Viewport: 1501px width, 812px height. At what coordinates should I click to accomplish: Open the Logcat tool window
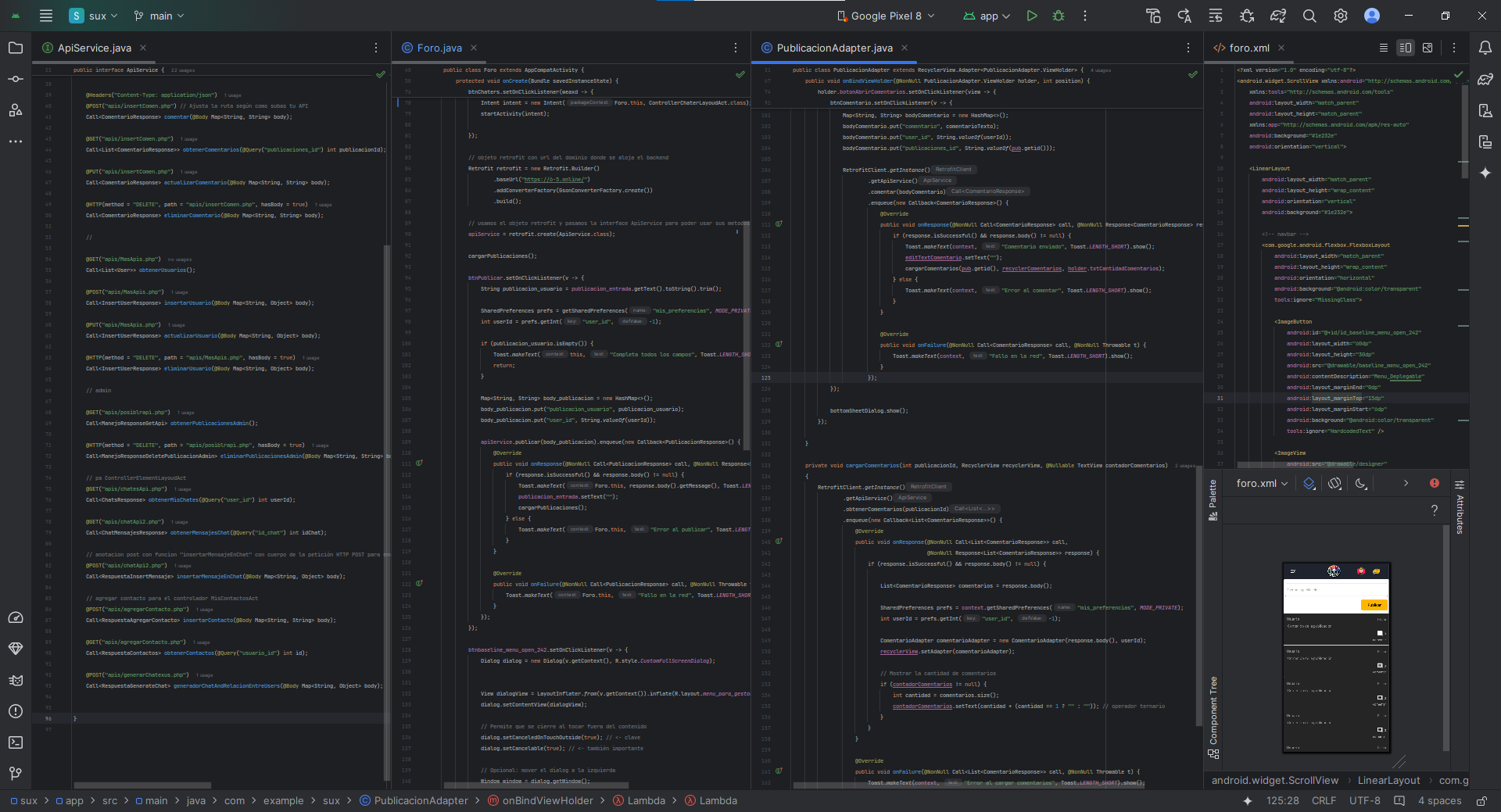point(16,680)
